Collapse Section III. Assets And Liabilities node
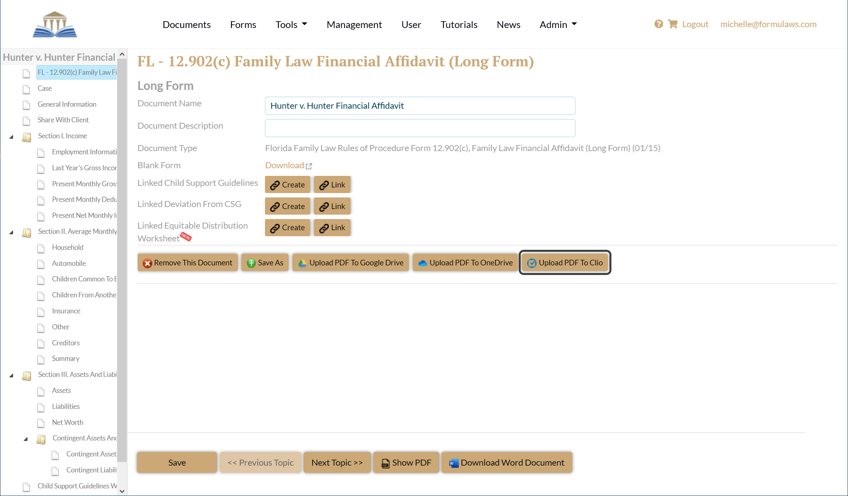 coord(11,375)
